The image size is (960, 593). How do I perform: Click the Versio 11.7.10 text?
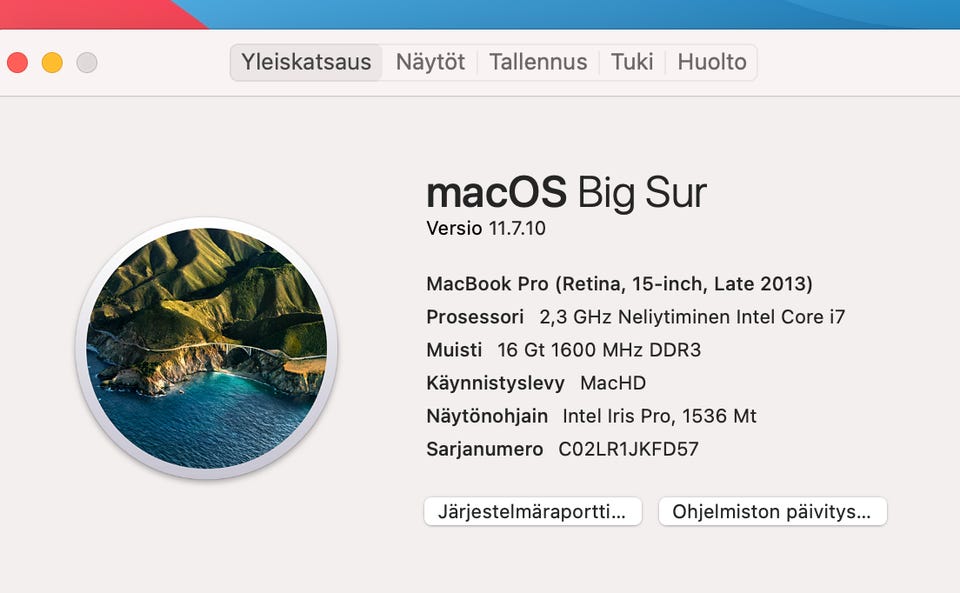486,228
